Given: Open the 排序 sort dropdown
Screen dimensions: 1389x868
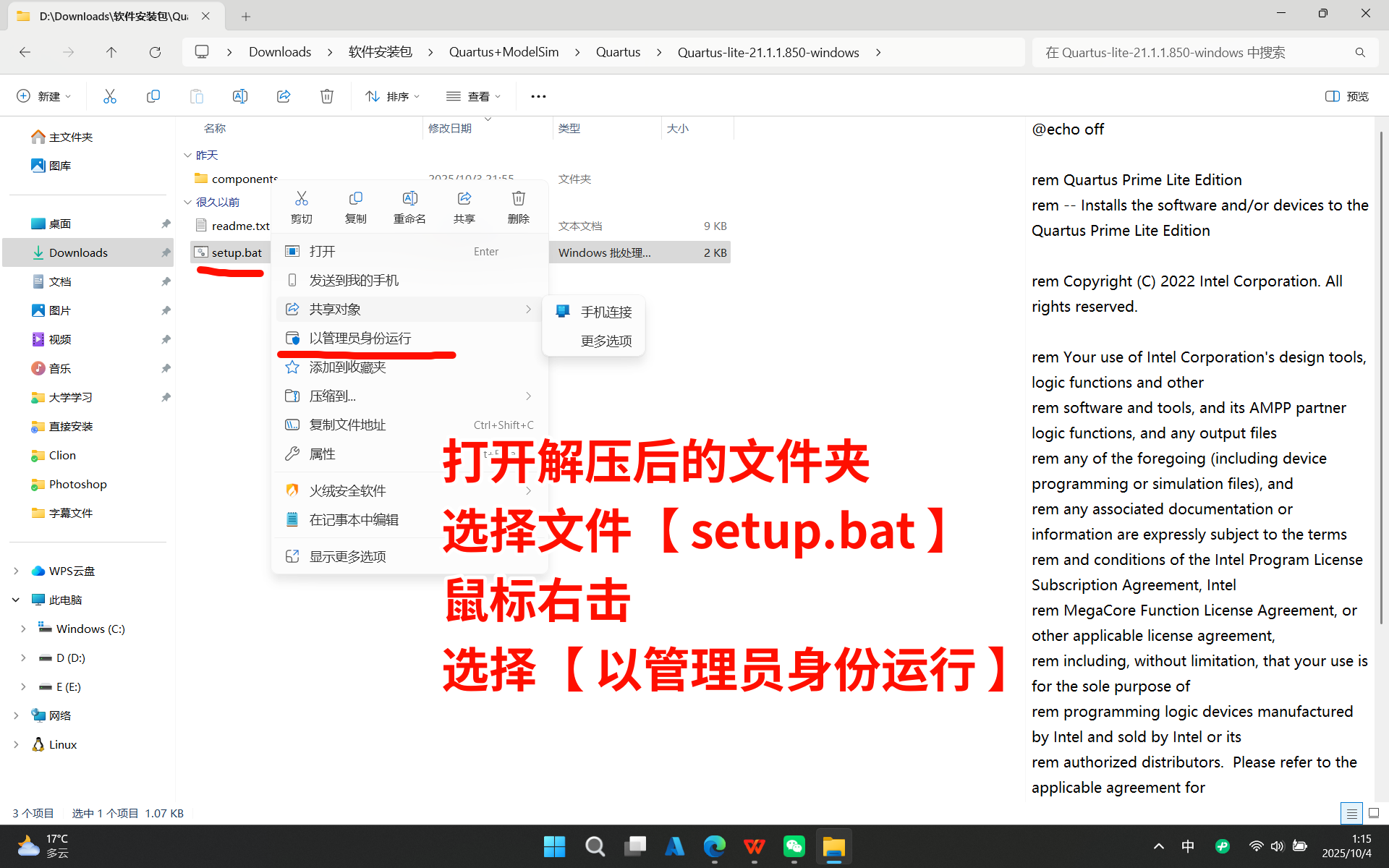Looking at the screenshot, I should click(393, 96).
